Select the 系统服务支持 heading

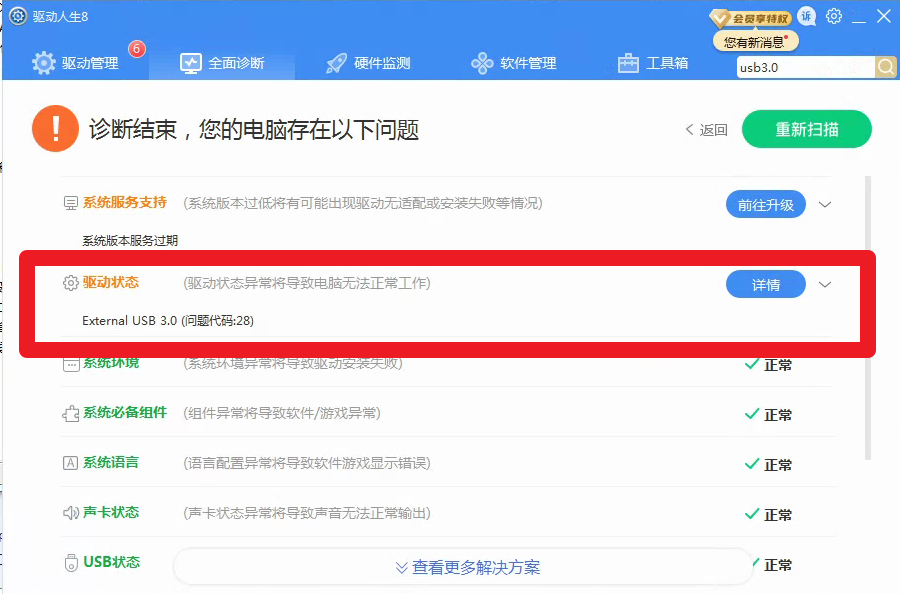[125, 202]
